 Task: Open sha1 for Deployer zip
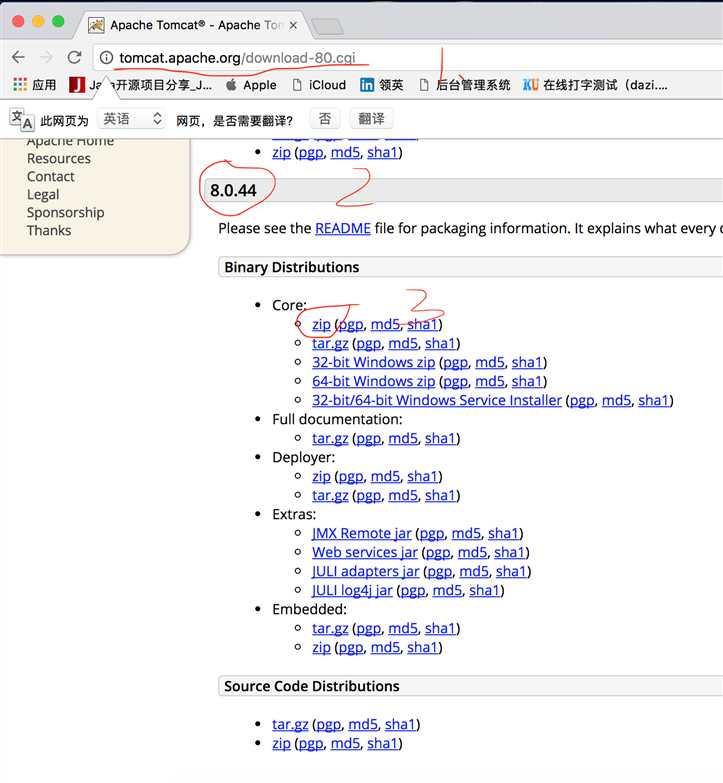pyautogui.click(x=422, y=476)
